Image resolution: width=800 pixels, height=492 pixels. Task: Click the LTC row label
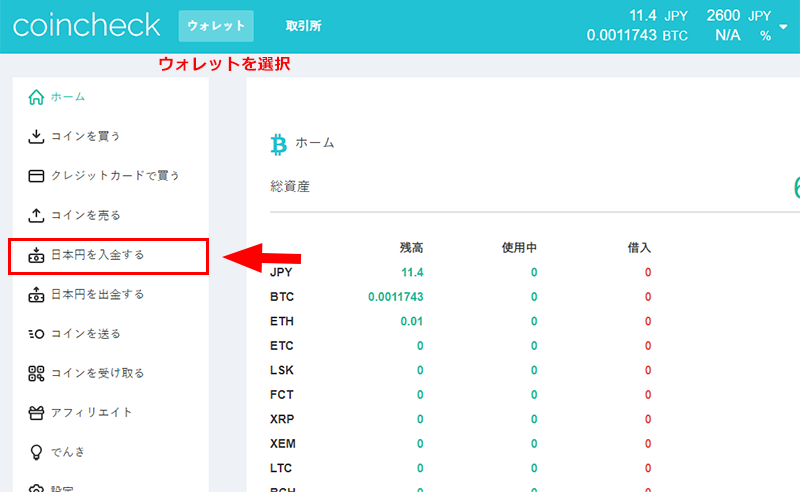281,469
